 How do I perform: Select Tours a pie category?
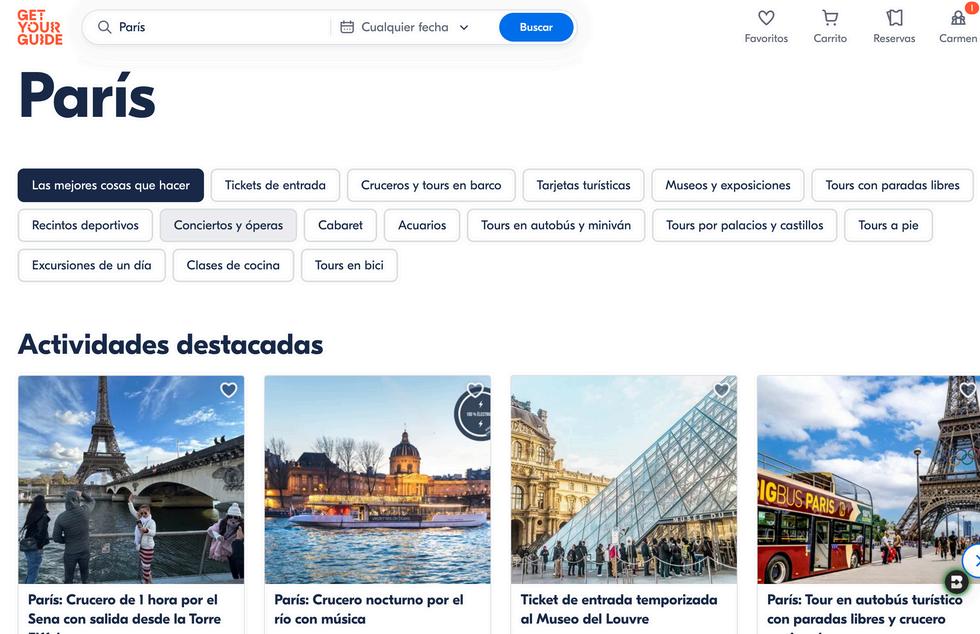pos(888,225)
